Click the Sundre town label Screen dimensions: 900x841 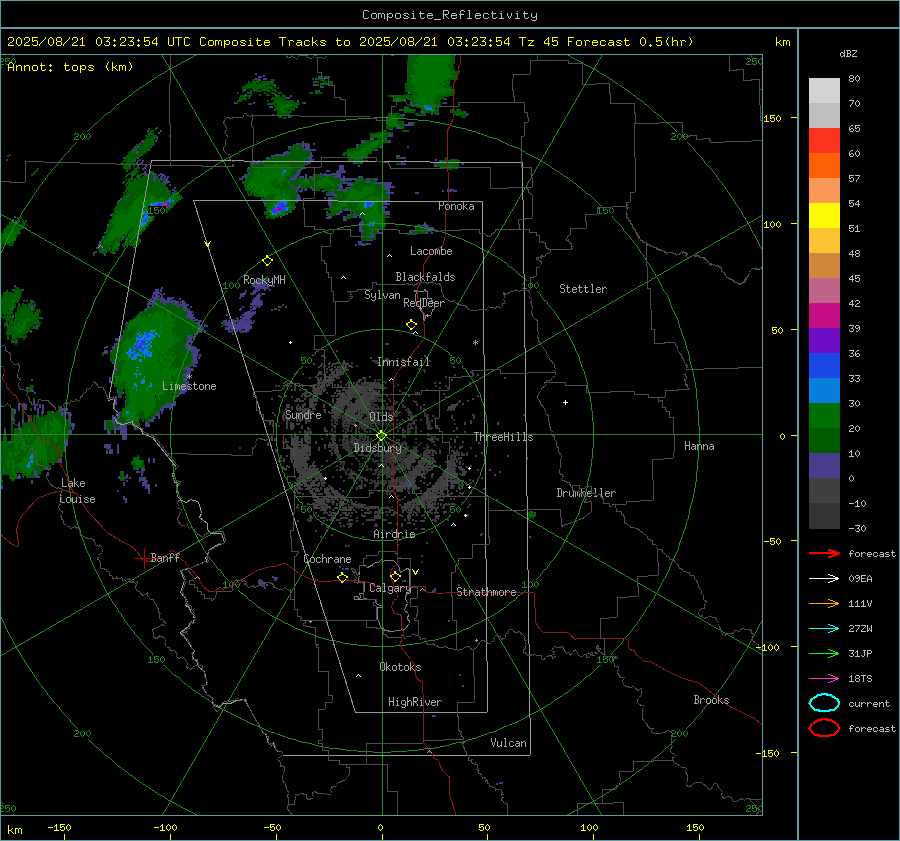pos(303,414)
